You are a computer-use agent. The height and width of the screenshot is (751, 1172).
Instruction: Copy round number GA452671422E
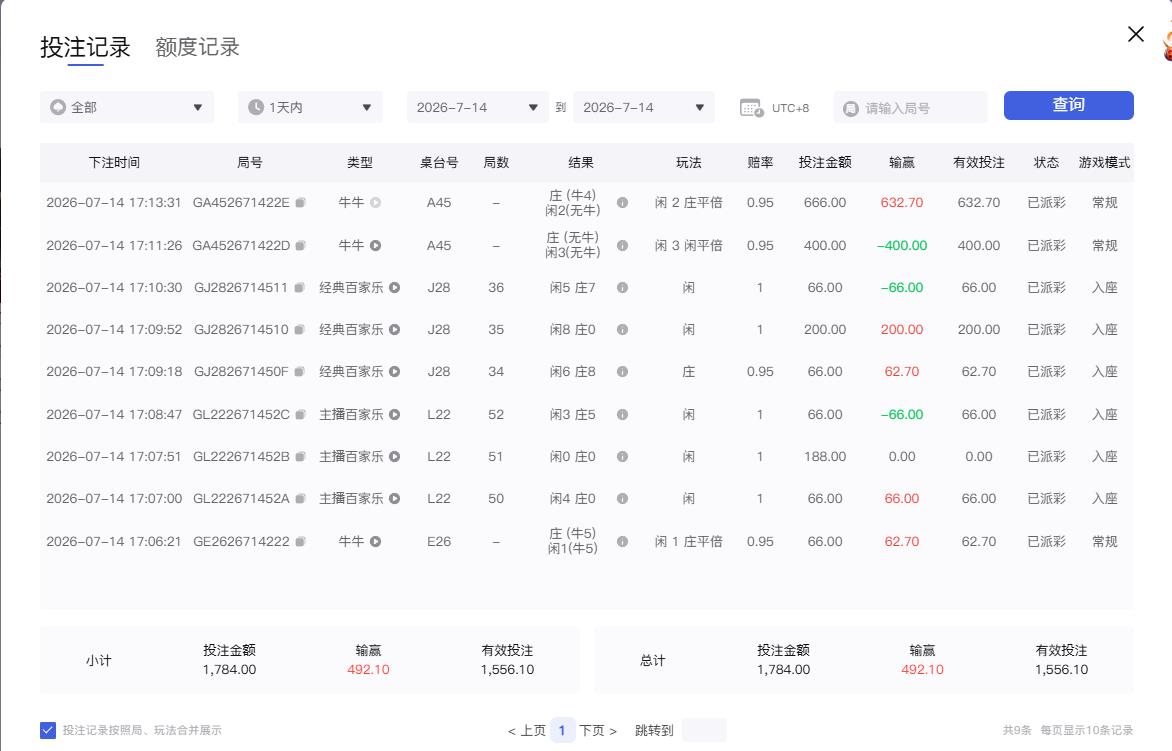point(300,203)
